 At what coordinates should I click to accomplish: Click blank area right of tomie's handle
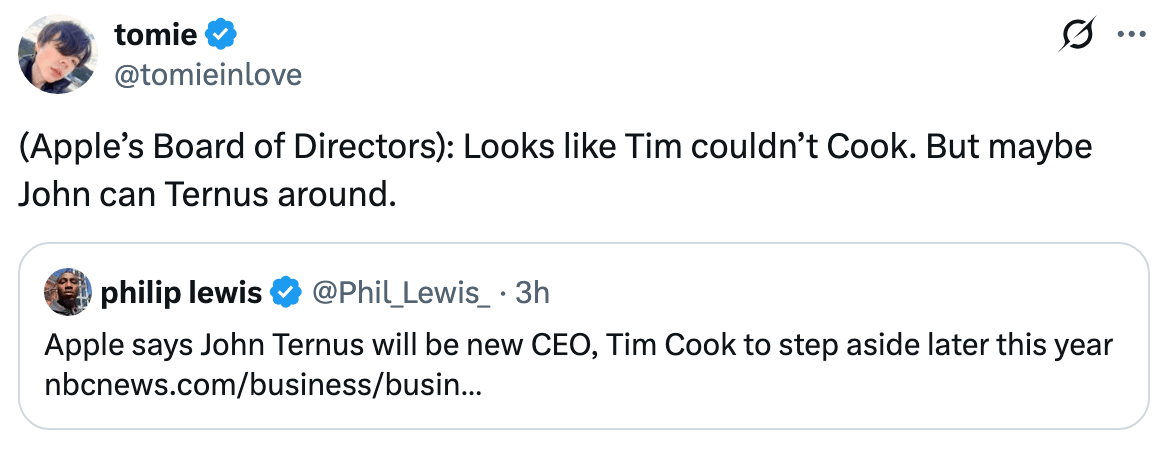[x=650, y=74]
